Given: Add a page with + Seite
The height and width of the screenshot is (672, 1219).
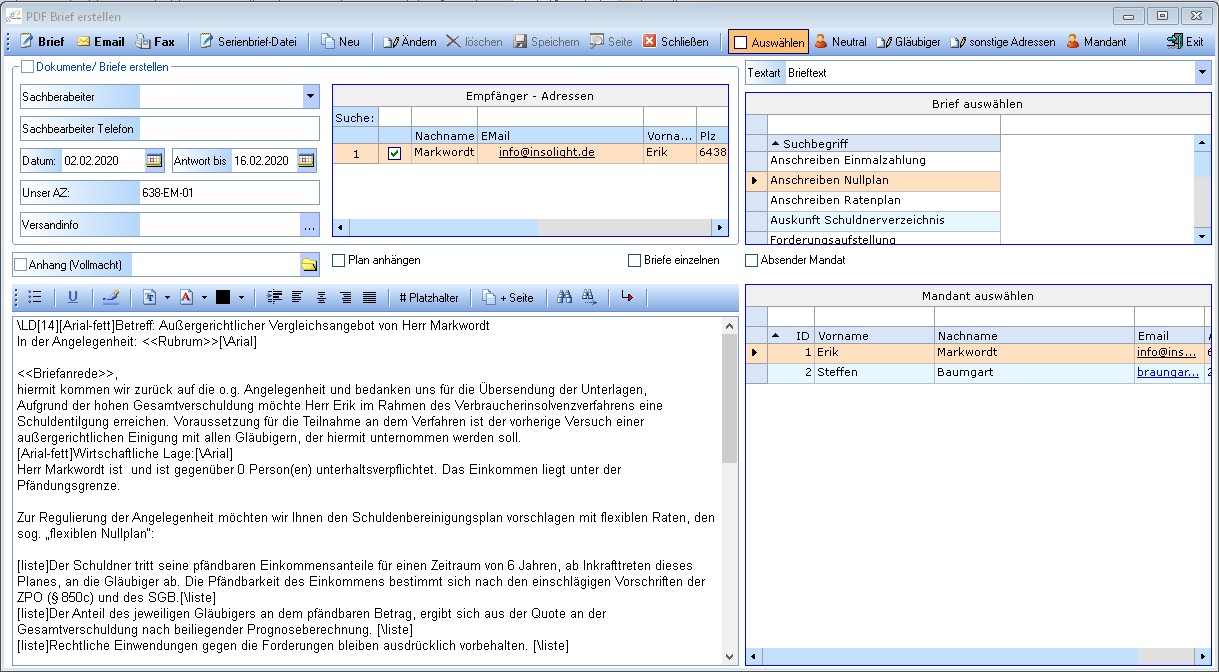Looking at the screenshot, I should pos(507,297).
